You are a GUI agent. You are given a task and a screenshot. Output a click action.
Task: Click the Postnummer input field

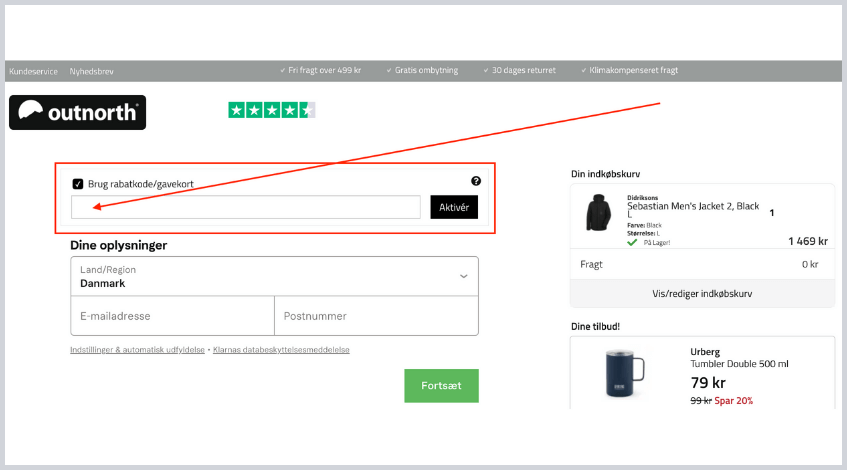click(x=376, y=316)
